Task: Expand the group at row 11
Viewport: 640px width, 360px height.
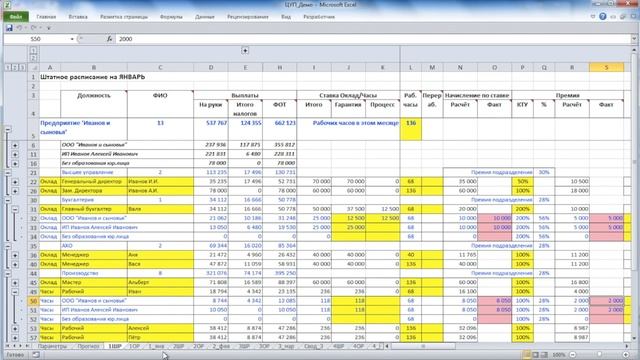Action: 15,154
